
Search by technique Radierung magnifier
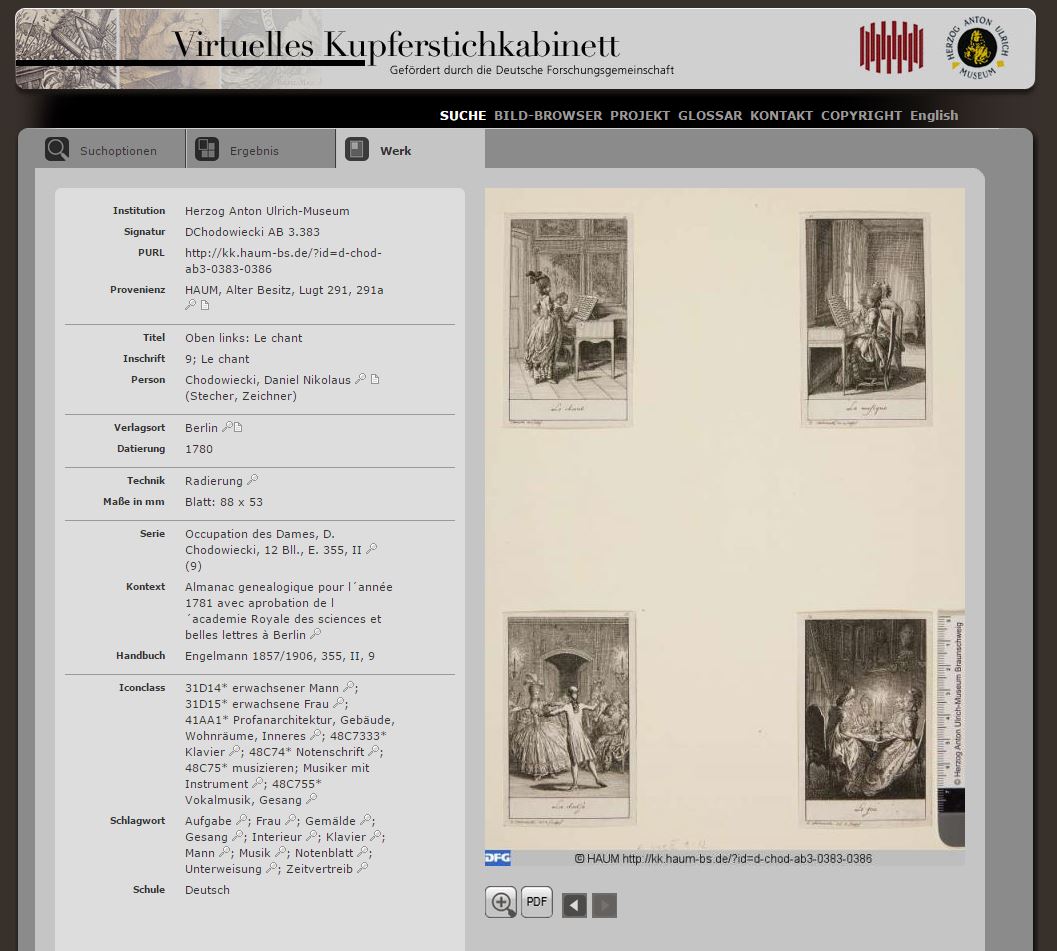(x=252, y=480)
